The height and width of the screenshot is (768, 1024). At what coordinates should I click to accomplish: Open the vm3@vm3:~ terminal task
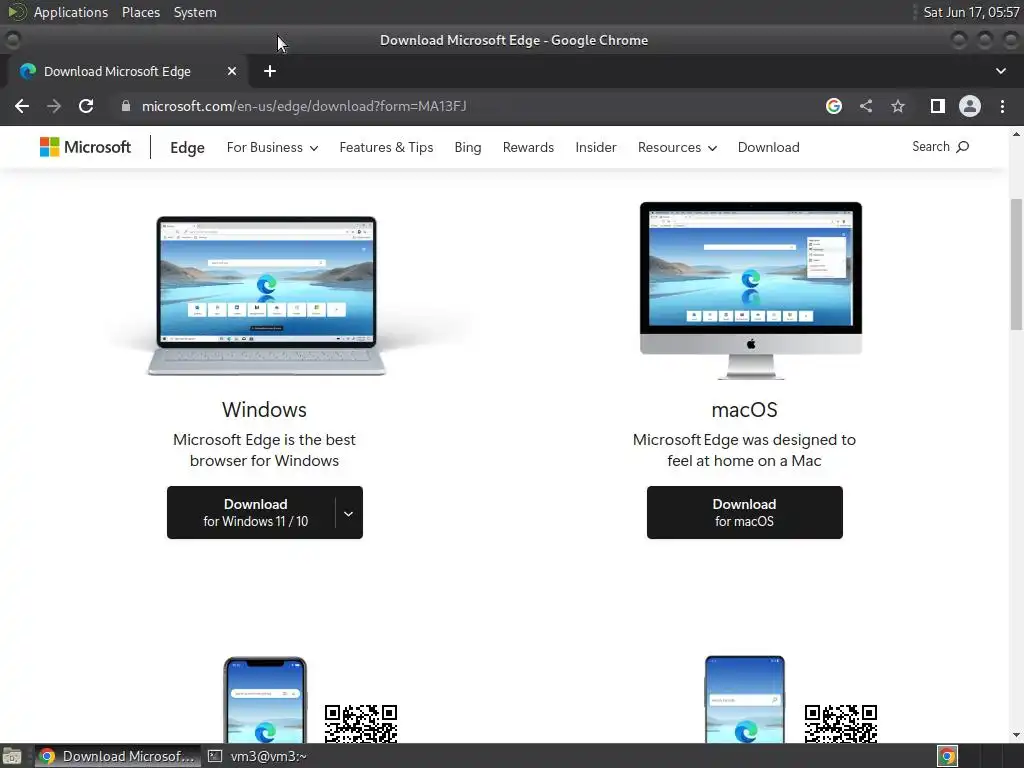click(x=257, y=756)
